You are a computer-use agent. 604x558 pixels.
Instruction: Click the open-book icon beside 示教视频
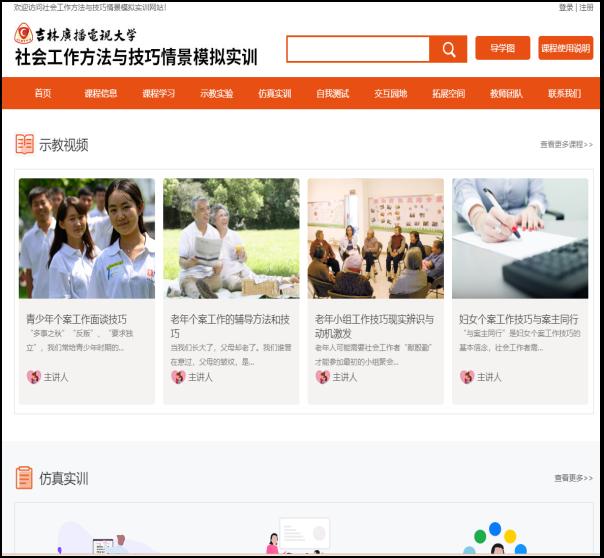click(25, 144)
